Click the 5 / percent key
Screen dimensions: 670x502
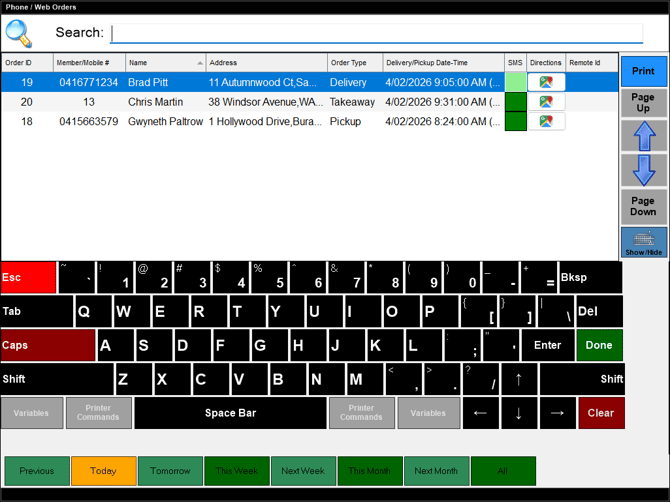pos(269,278)
